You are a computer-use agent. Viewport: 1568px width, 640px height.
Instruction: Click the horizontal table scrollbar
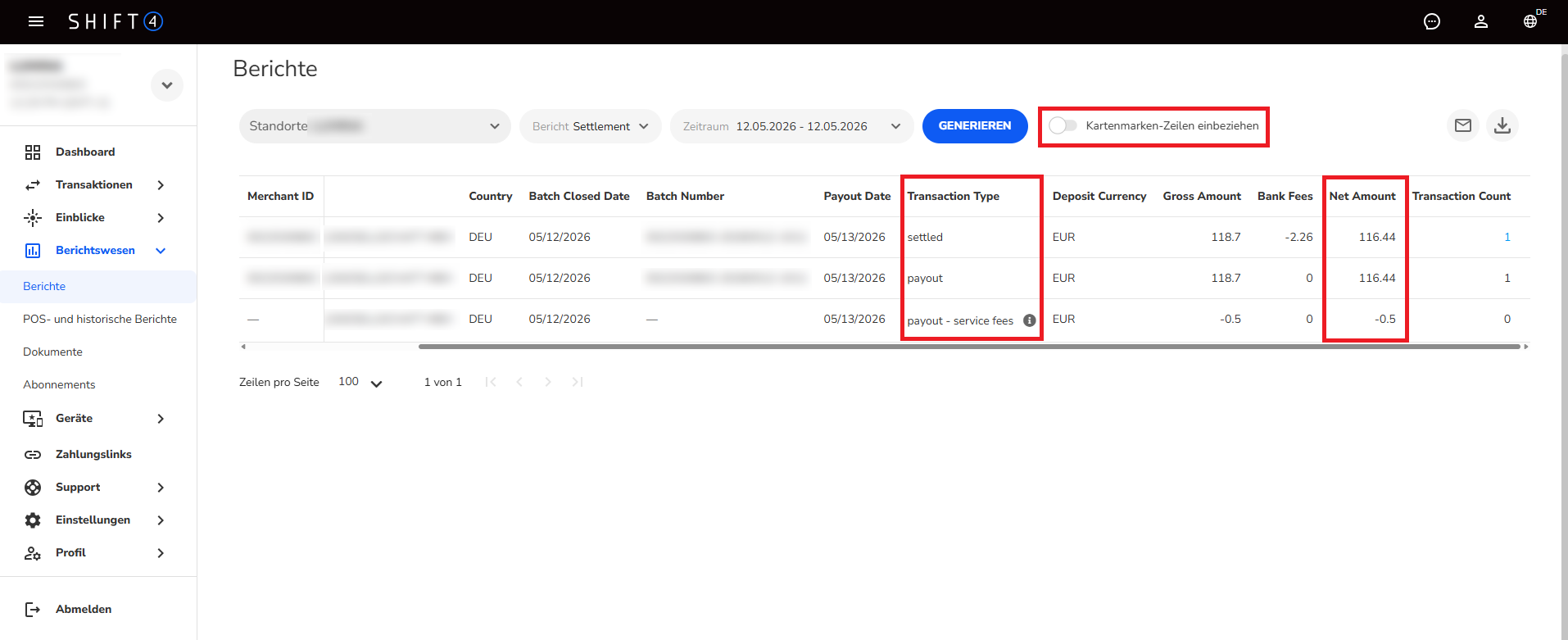tap(969, 347)
